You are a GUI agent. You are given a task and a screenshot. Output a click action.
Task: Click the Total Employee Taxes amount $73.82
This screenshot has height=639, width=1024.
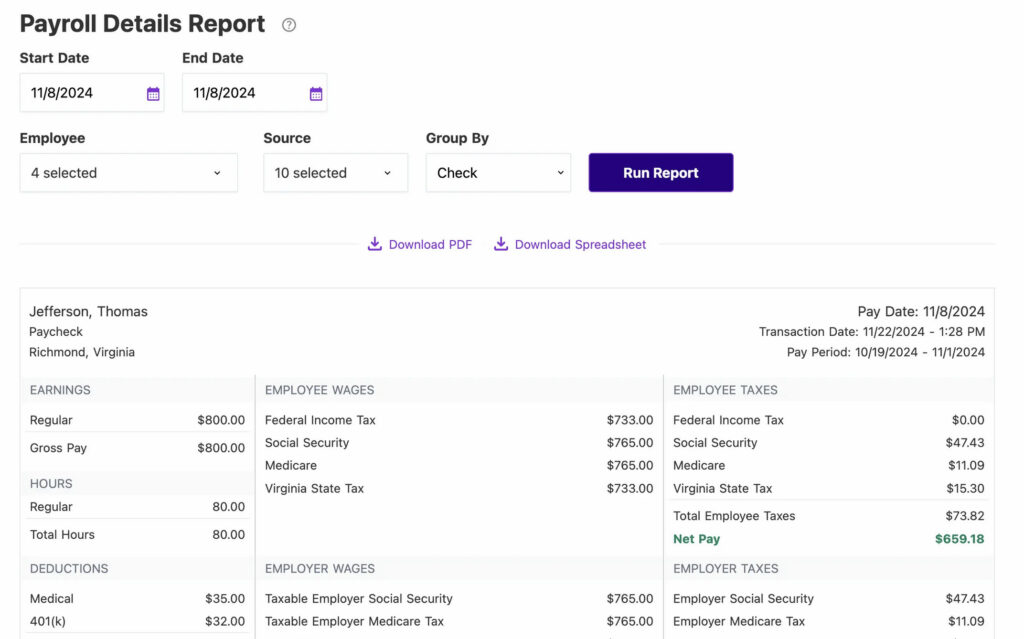965,516
